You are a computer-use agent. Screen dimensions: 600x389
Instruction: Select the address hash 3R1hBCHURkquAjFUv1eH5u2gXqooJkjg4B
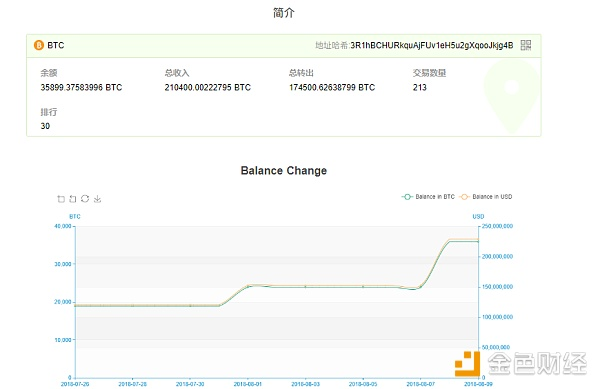coord(432,46)
